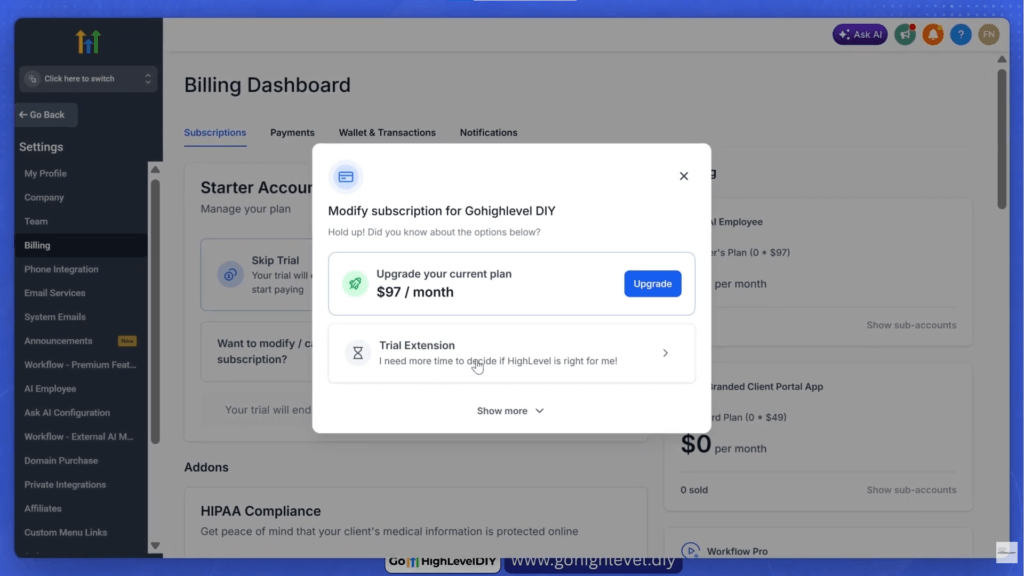Switch to the Notifications tab

pos(488,133)
